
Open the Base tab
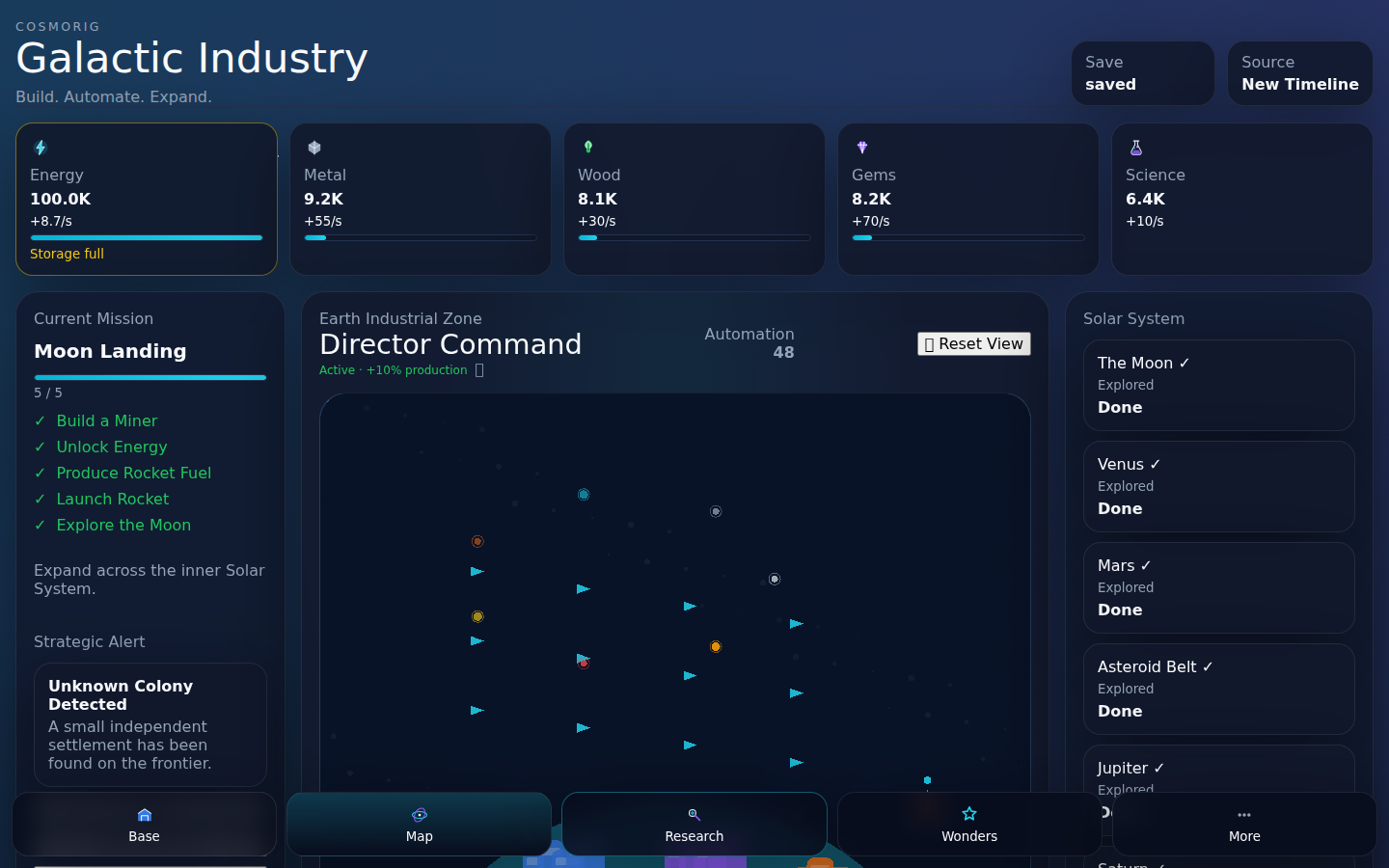point(145,825)
